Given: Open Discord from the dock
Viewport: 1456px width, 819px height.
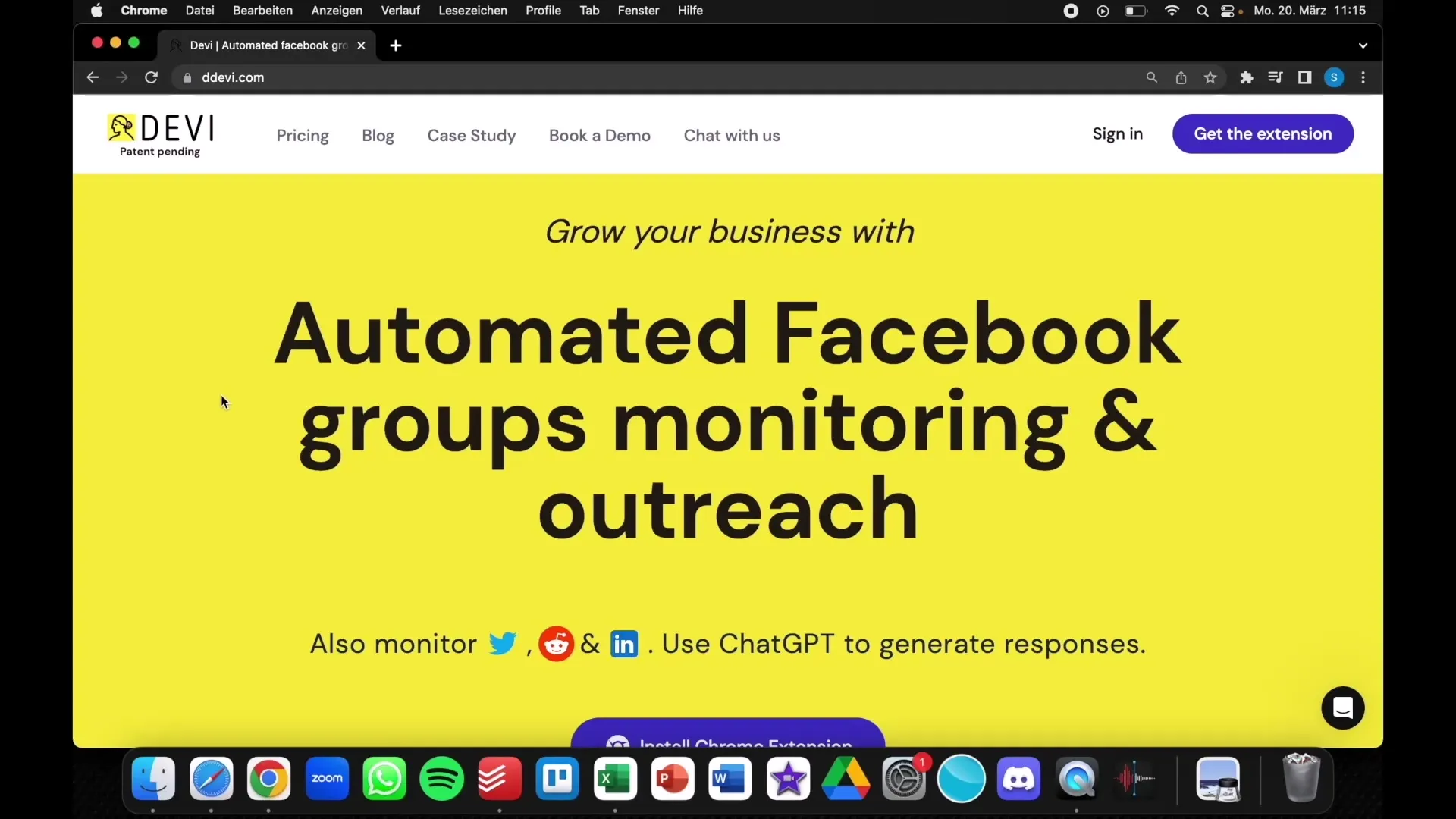Looking at the screenshot, I should [1019, 779].
